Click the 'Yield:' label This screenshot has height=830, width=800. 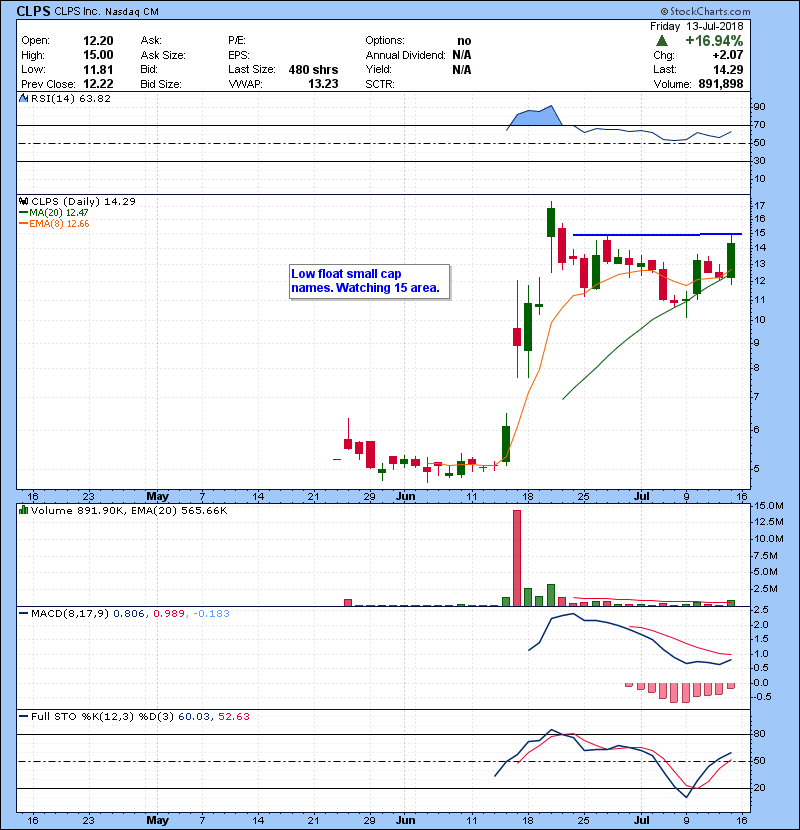pos(378,69)
